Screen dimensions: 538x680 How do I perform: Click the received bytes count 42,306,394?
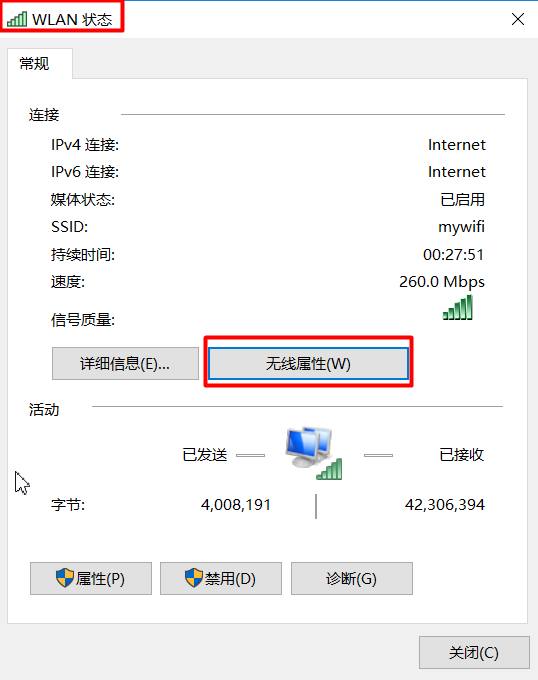pos(445,505)
